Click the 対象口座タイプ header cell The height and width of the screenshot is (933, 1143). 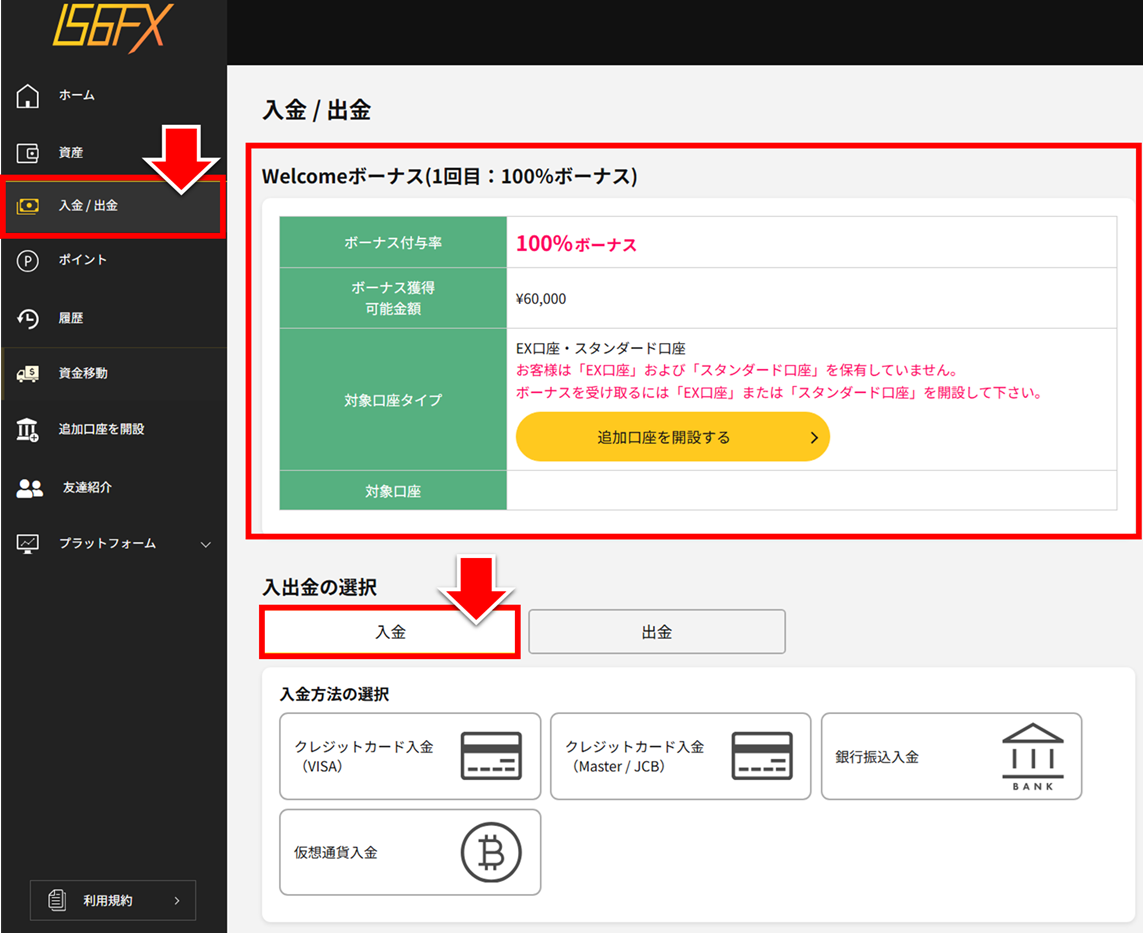coord(393,399)
